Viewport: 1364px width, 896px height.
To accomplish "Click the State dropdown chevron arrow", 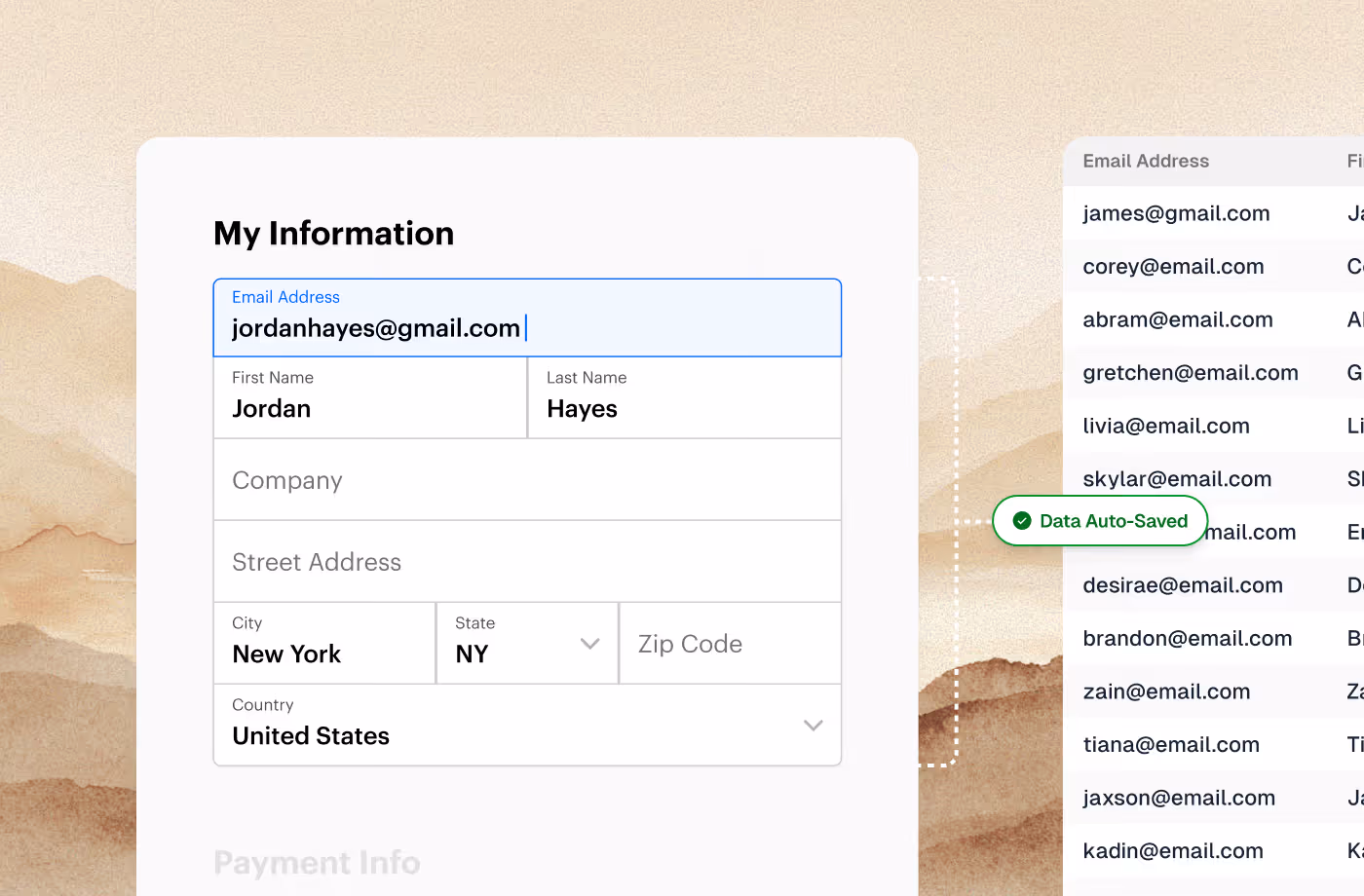I will click(589, 644).
